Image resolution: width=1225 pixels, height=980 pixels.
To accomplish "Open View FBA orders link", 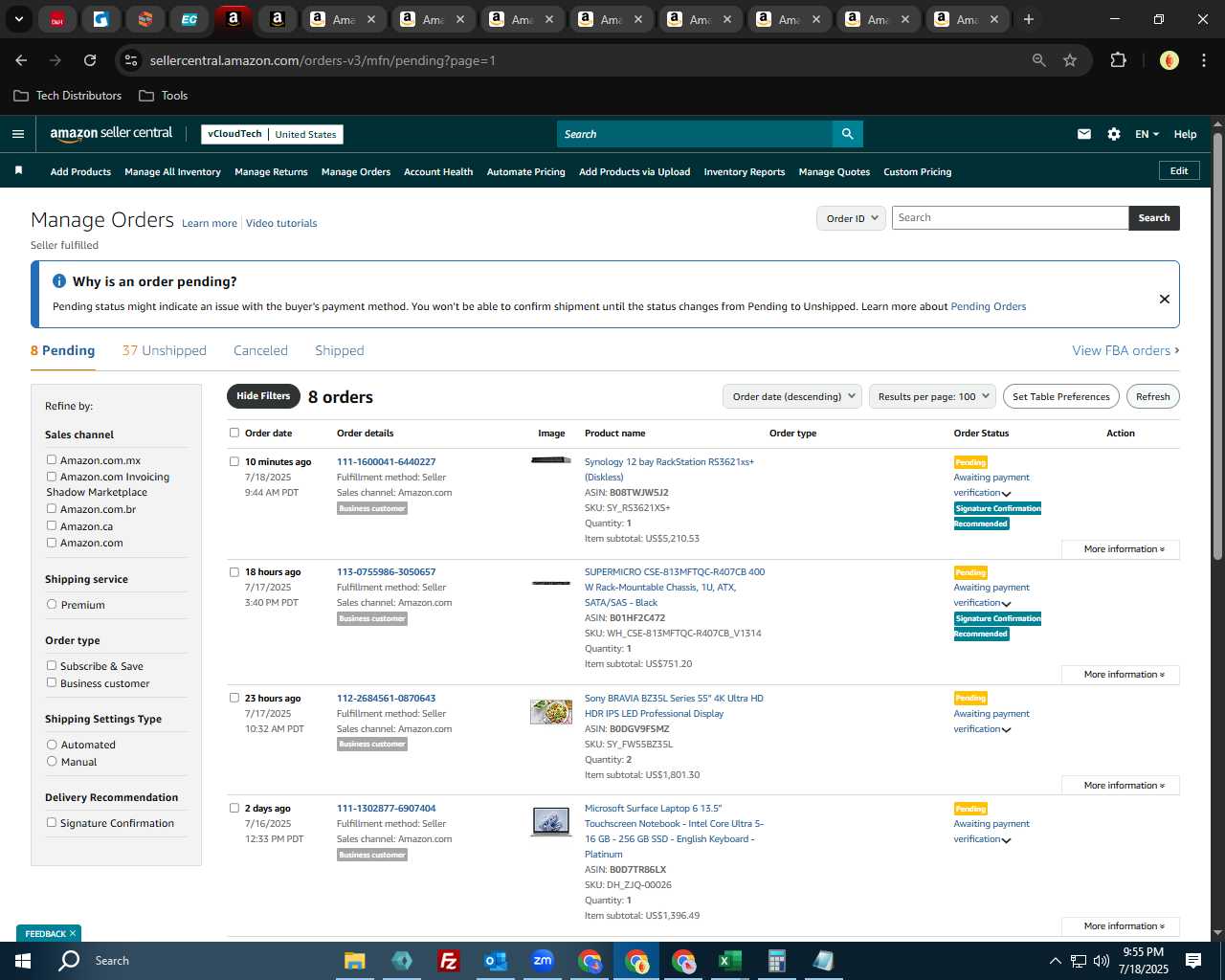I will [1125, 350].
